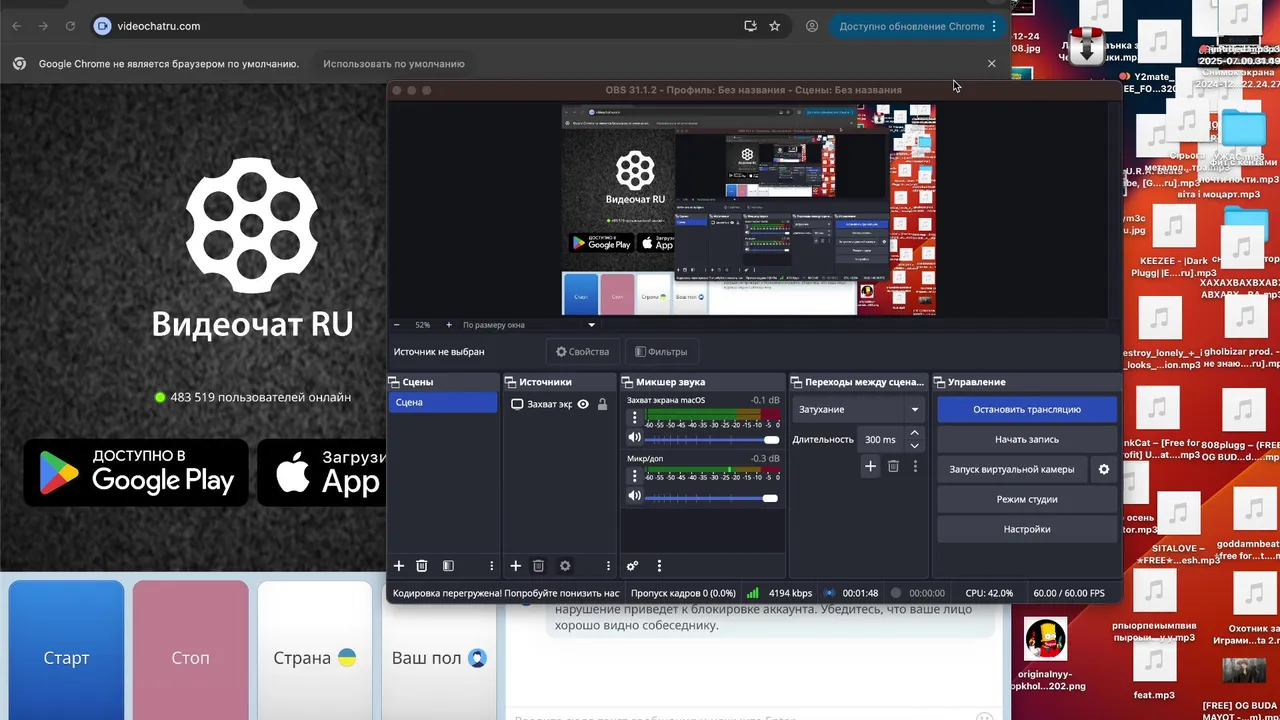Open source properties gear in Источники panel
Image resolution: width=1280 pixels, height=720 pixels.
coord(565,566)
